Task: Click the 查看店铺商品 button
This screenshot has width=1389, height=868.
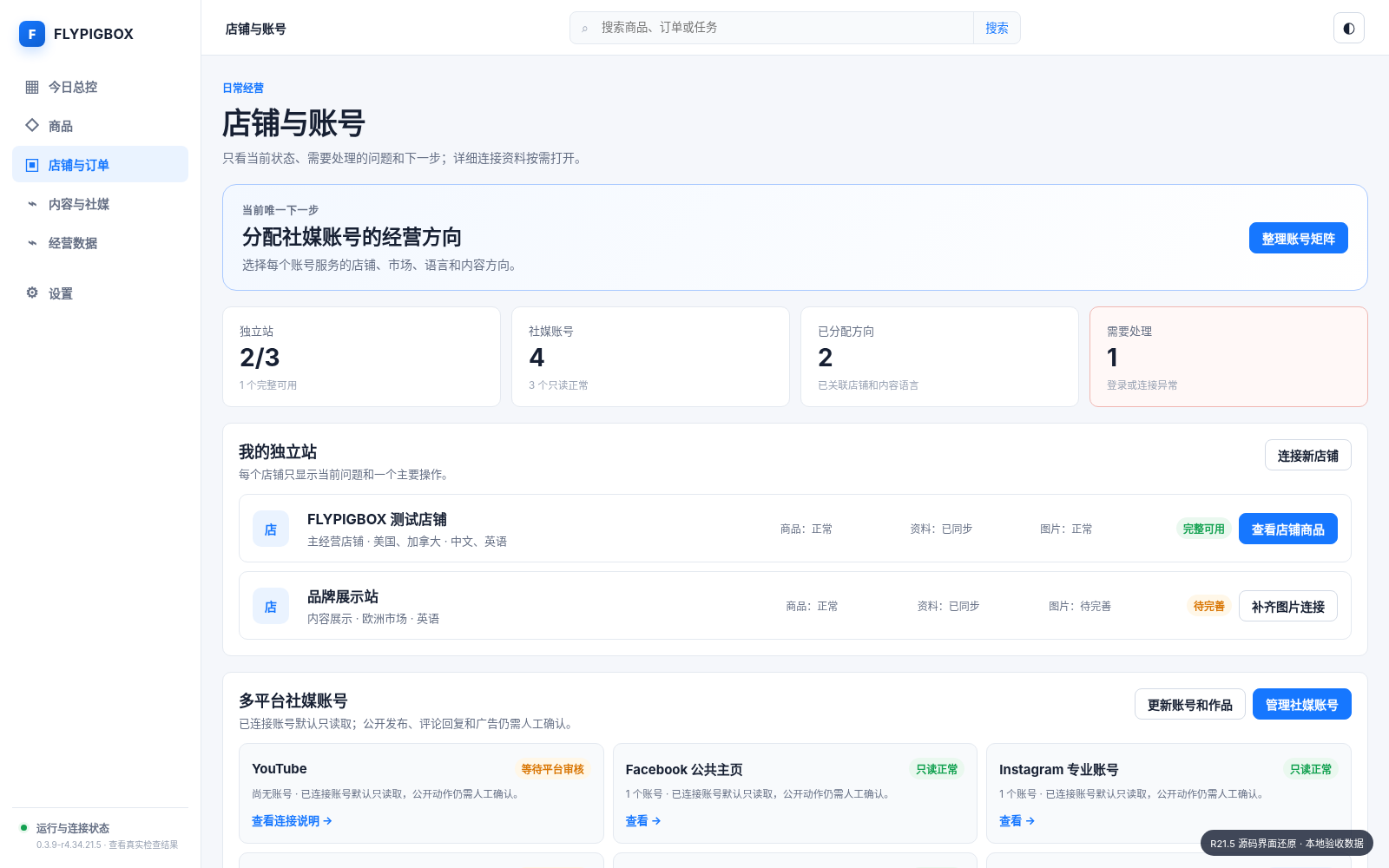Action: click(x=1288, y=529)
